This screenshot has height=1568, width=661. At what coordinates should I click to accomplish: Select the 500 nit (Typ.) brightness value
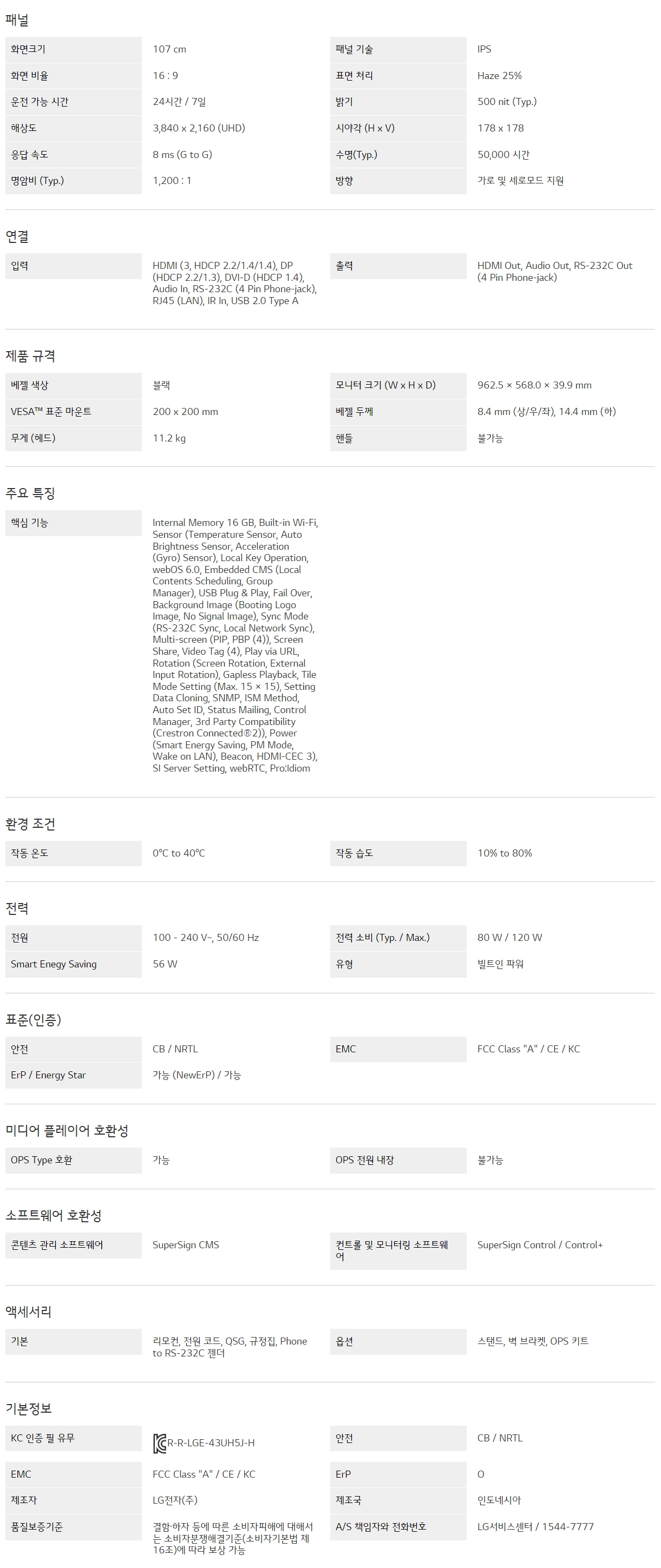pos(507,102)
